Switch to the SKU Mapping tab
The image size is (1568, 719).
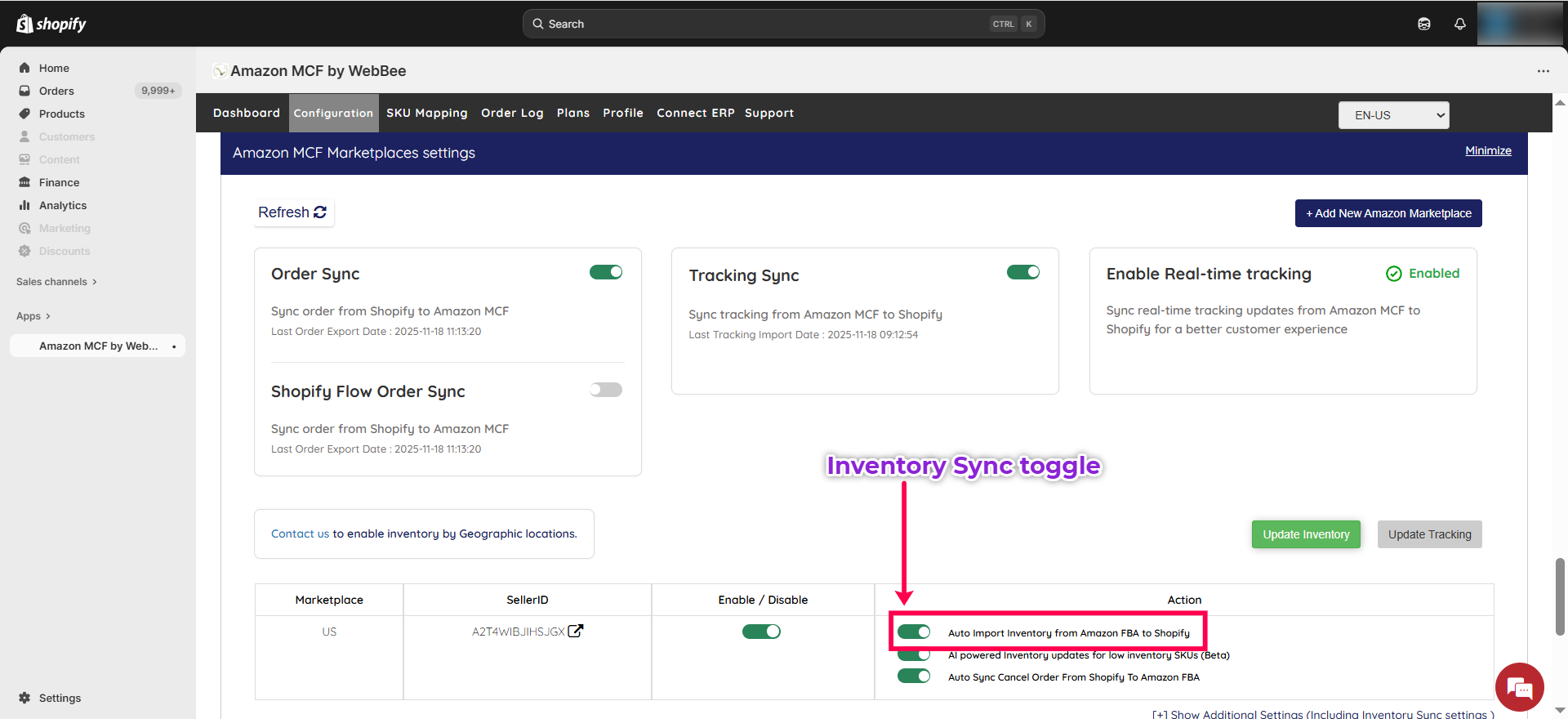426,113
